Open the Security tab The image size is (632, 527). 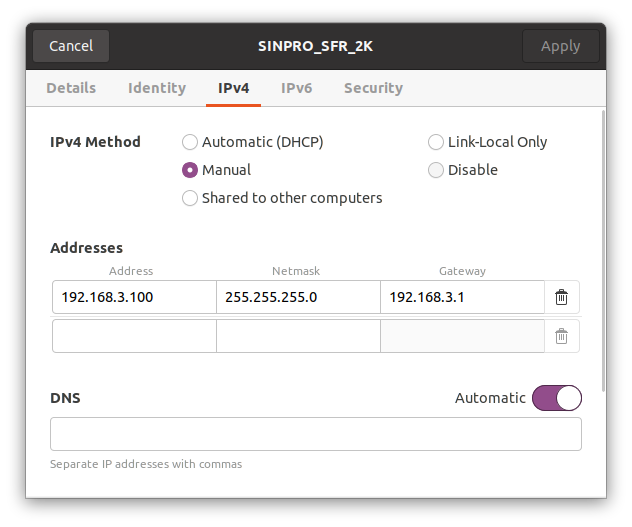(x=373, y=88)
